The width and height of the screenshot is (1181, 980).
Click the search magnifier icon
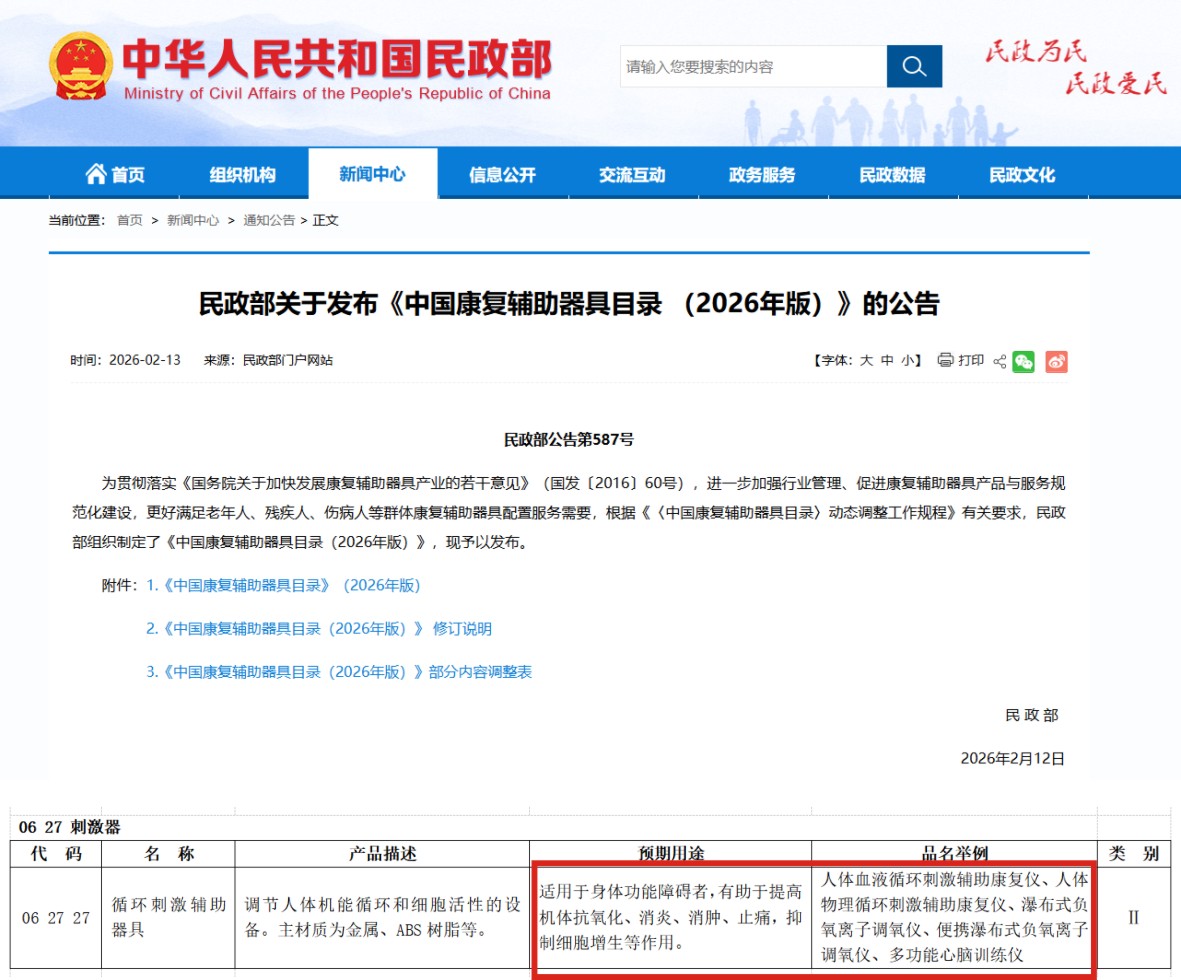coord(914,66)
